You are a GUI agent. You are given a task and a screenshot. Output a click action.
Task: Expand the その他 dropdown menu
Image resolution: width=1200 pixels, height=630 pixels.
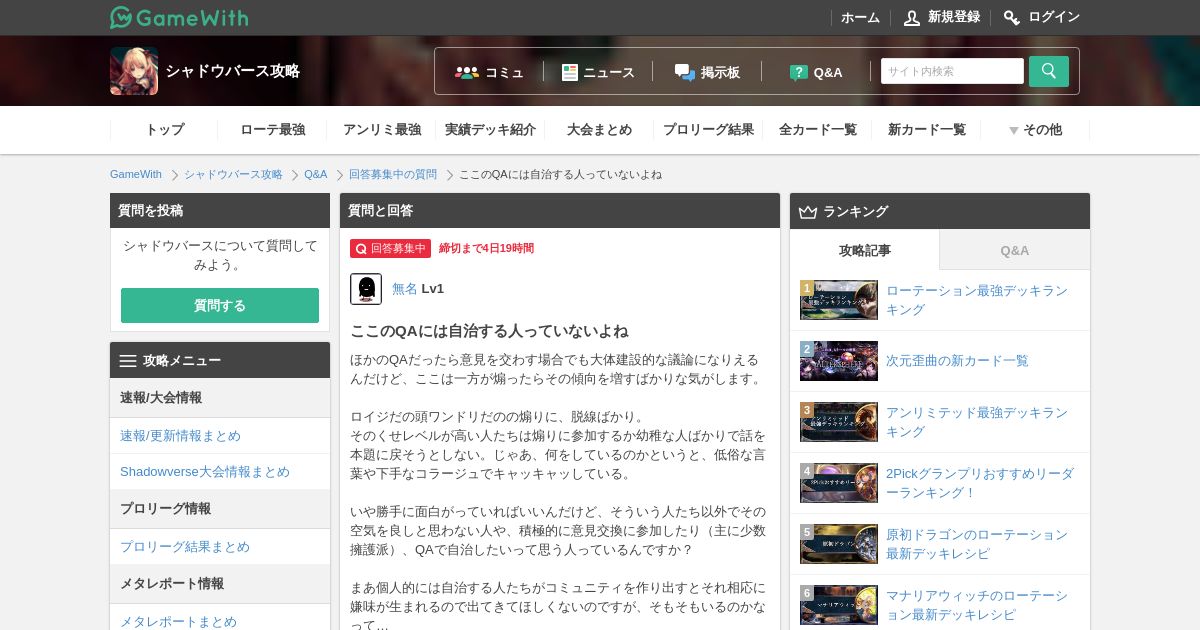[1035, 130]
